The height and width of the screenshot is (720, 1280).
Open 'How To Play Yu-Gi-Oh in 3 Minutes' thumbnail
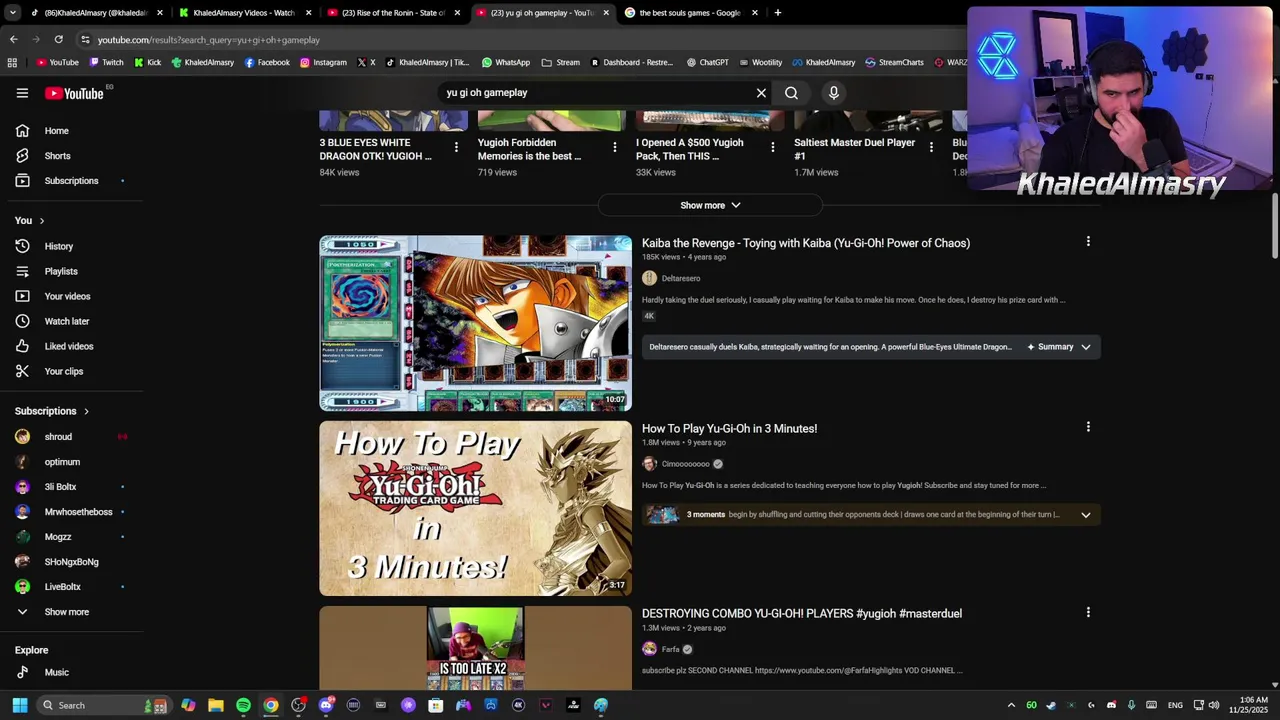click(x=475, y=508)
